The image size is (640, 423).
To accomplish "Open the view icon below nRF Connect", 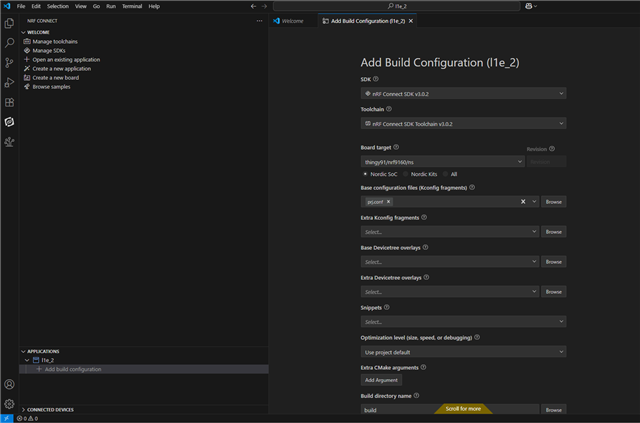I will pyautogui.click(x=9, y=142).
